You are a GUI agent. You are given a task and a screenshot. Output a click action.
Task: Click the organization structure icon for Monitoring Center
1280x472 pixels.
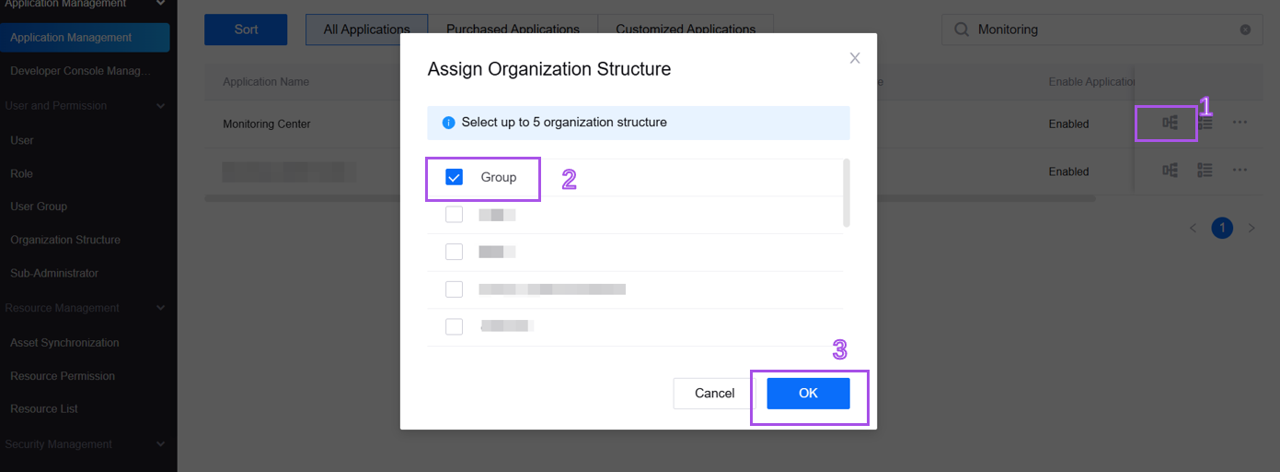pos(1169,123)
